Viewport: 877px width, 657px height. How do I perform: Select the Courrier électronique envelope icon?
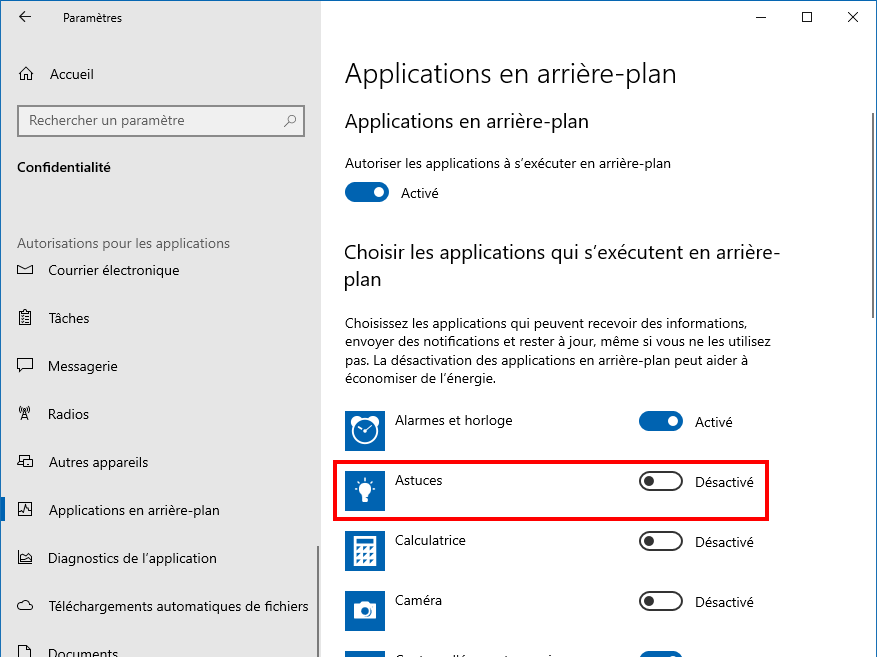26,270
